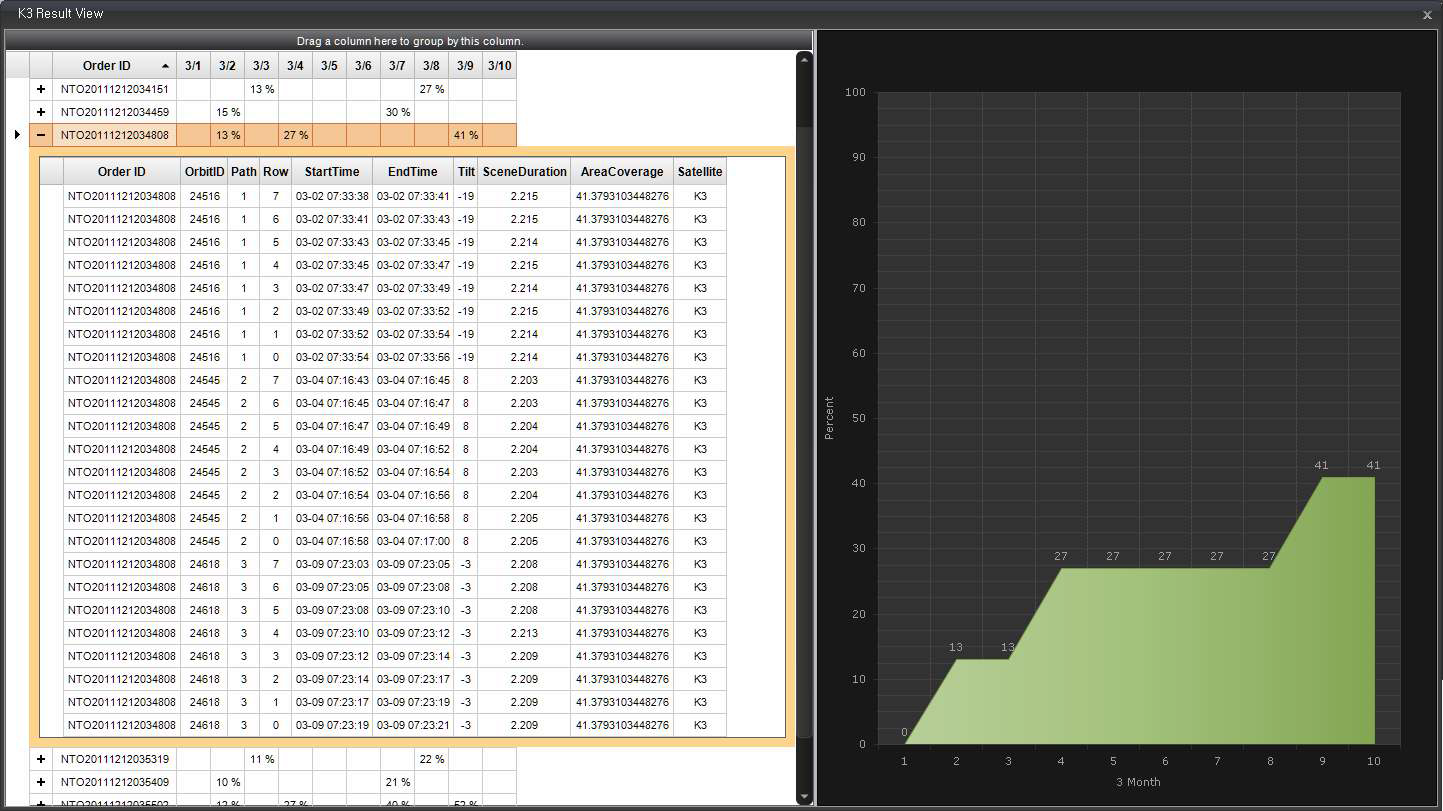Sort detail table by Row header
Screen dimensions: 1443x811
point(276,172)
